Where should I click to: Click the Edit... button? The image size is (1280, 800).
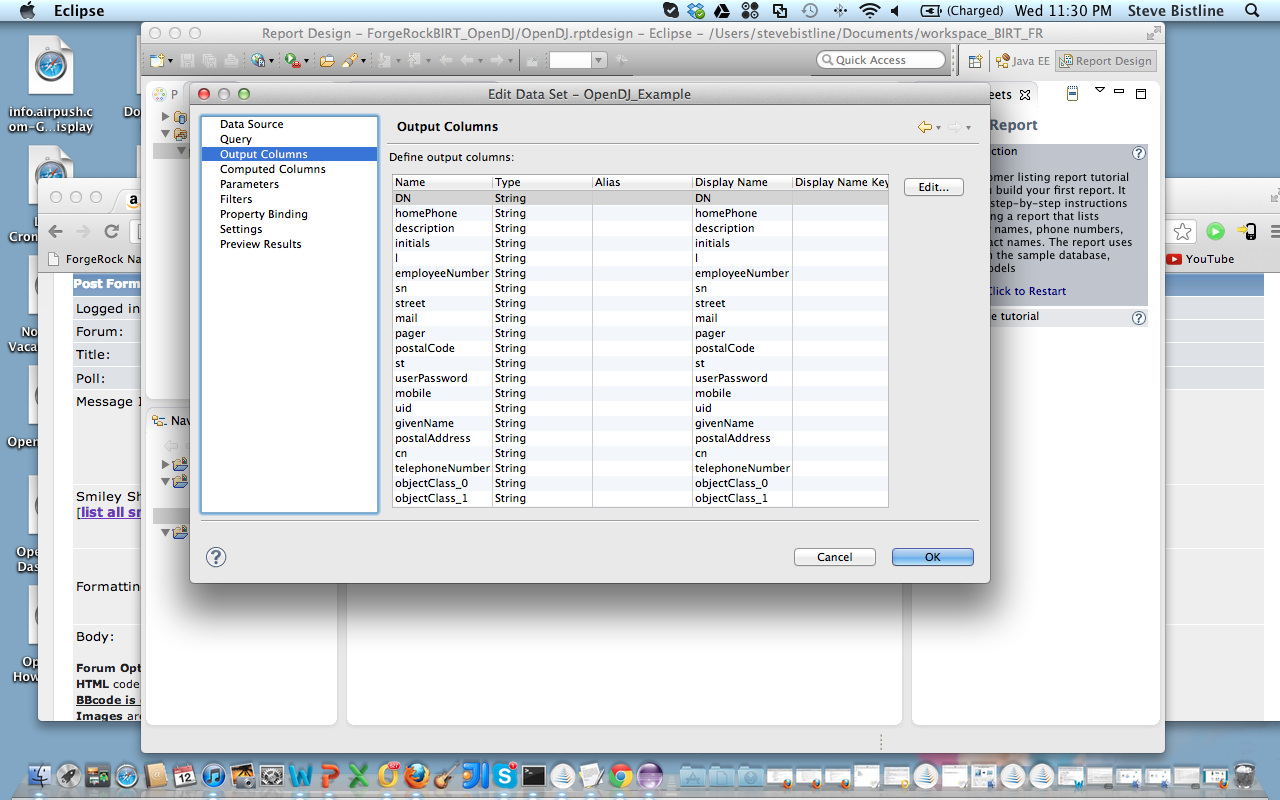tap(934, 187)
